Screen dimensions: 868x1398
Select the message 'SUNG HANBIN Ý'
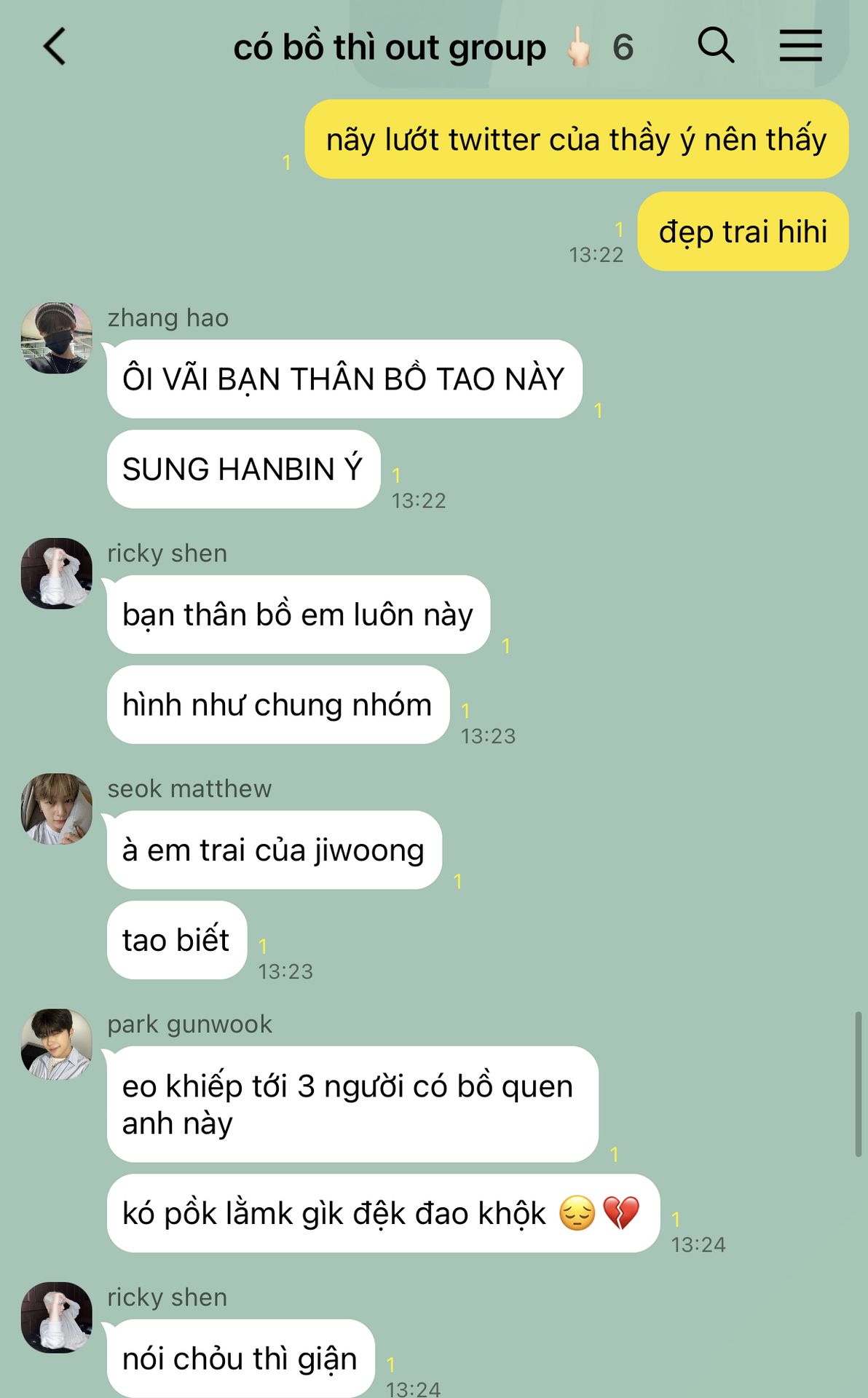(x=244, y=469)
